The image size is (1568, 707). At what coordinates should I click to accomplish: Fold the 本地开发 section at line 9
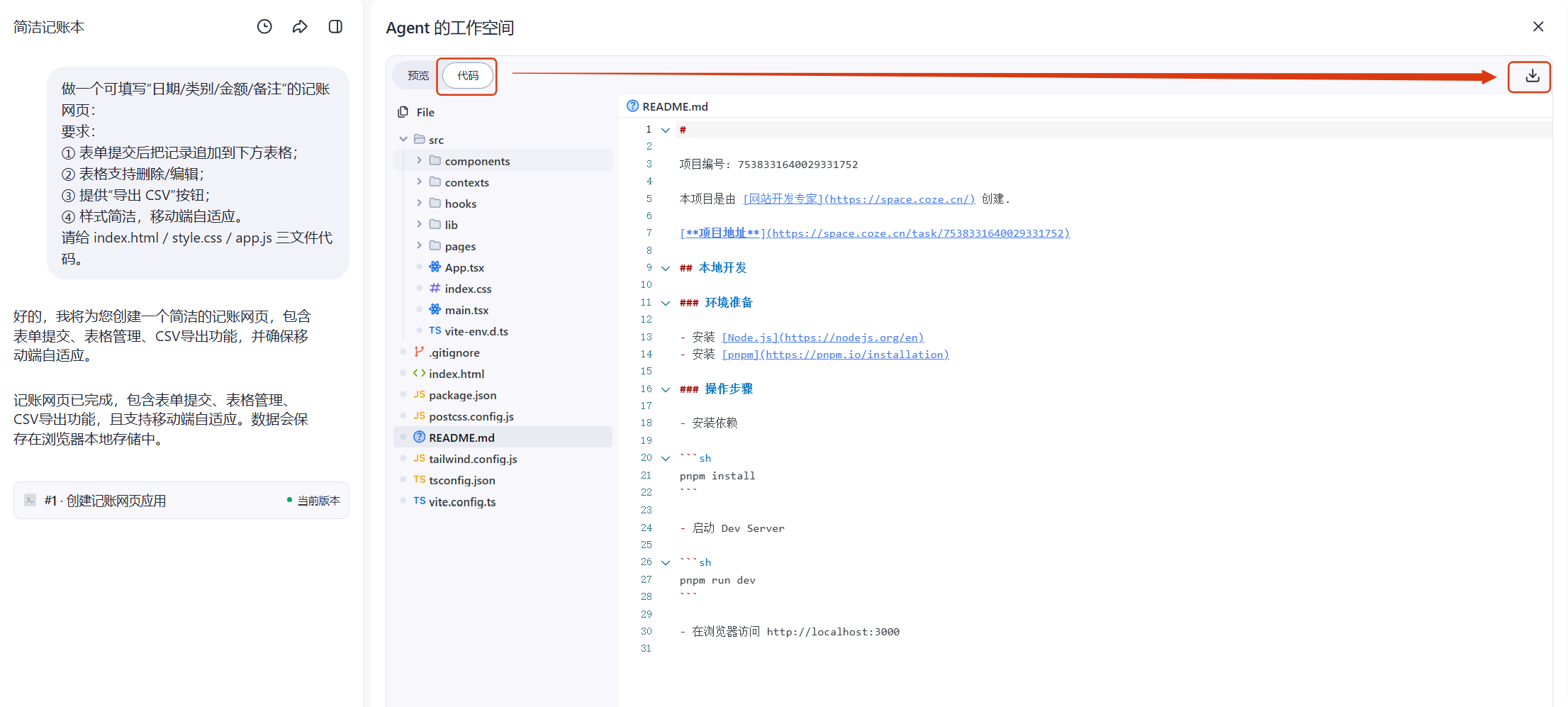666,268
